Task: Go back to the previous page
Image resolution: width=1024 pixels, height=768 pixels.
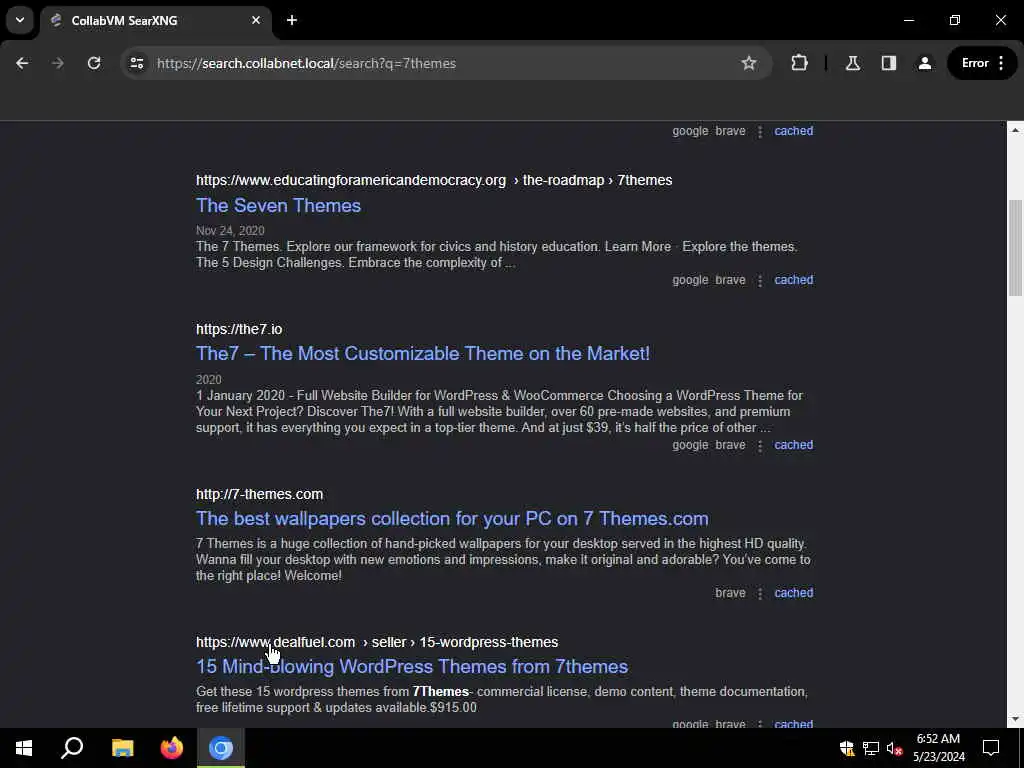Action: coord(22,63)
